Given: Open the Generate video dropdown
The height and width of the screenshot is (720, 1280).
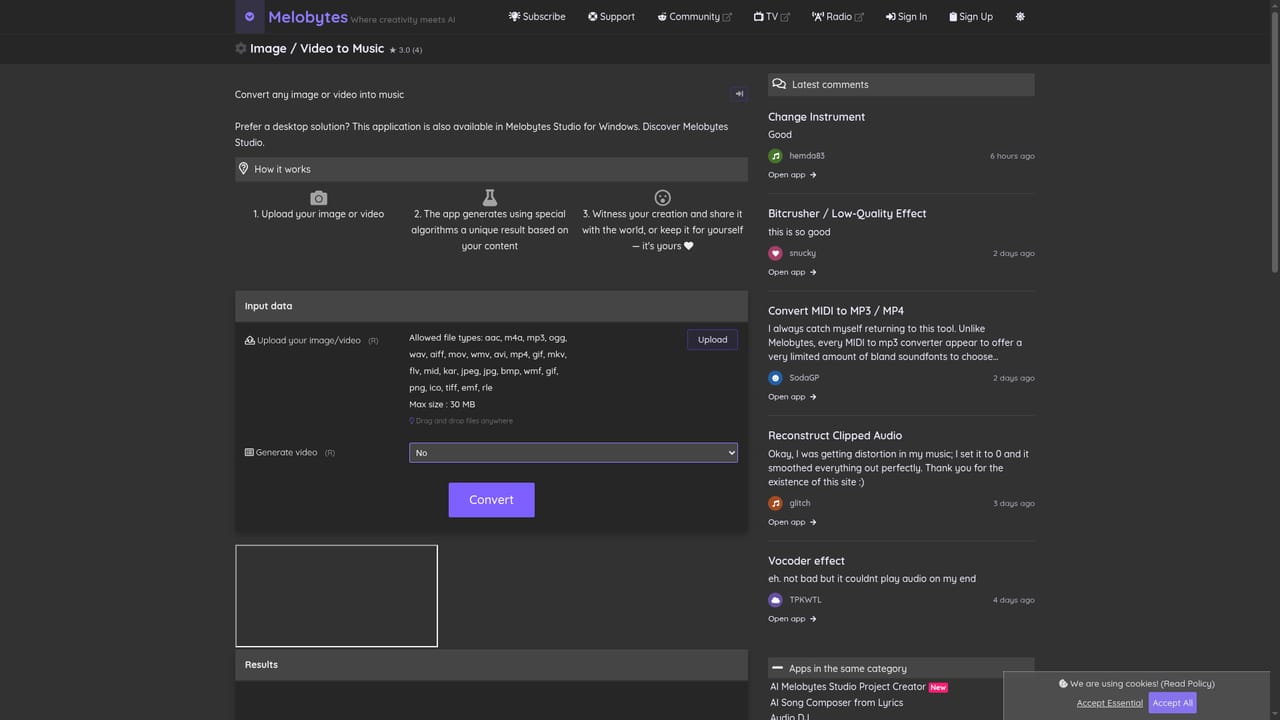Looking at the screenshot, I should (573, 453).
